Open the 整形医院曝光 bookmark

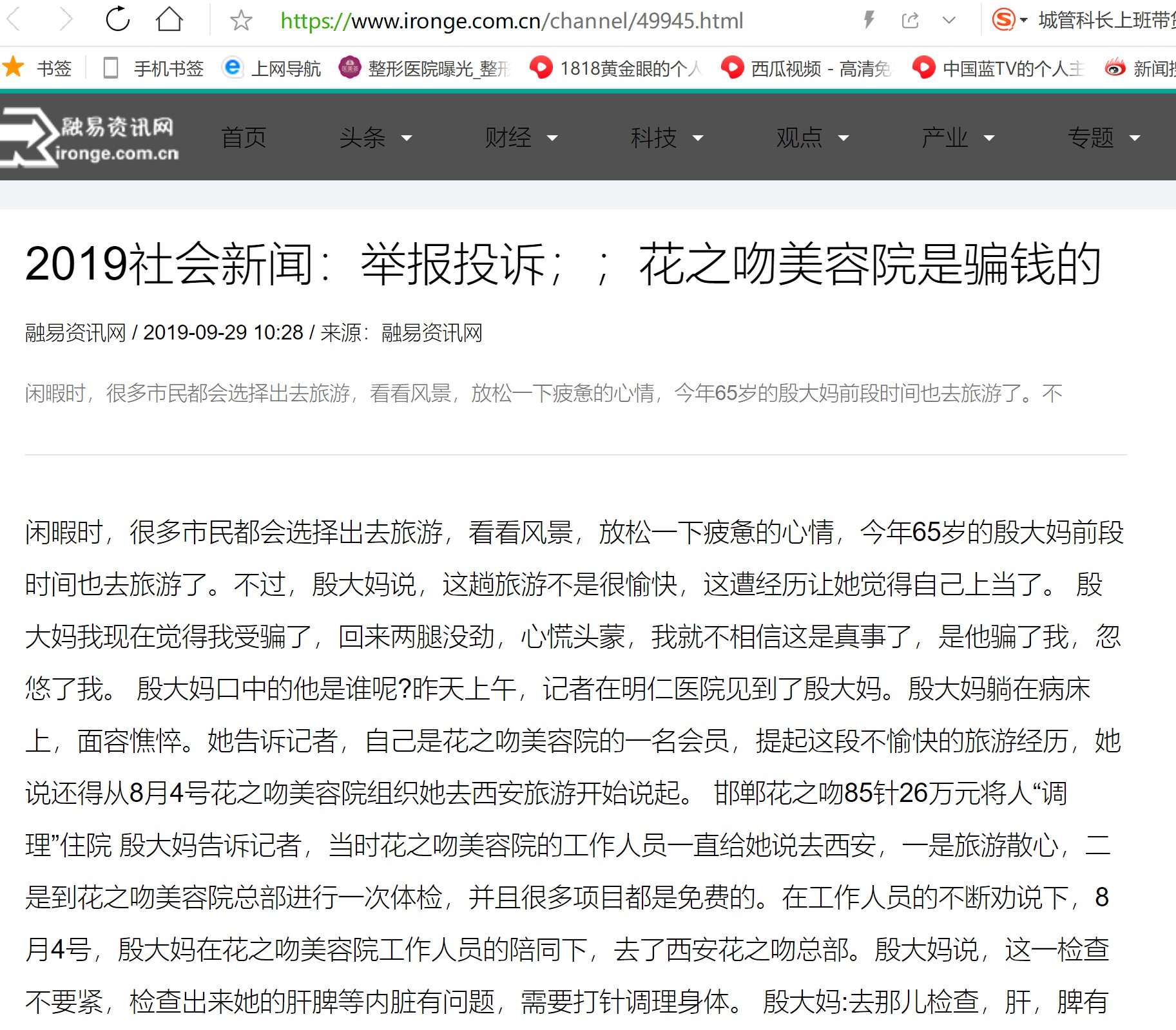[439, 68]
